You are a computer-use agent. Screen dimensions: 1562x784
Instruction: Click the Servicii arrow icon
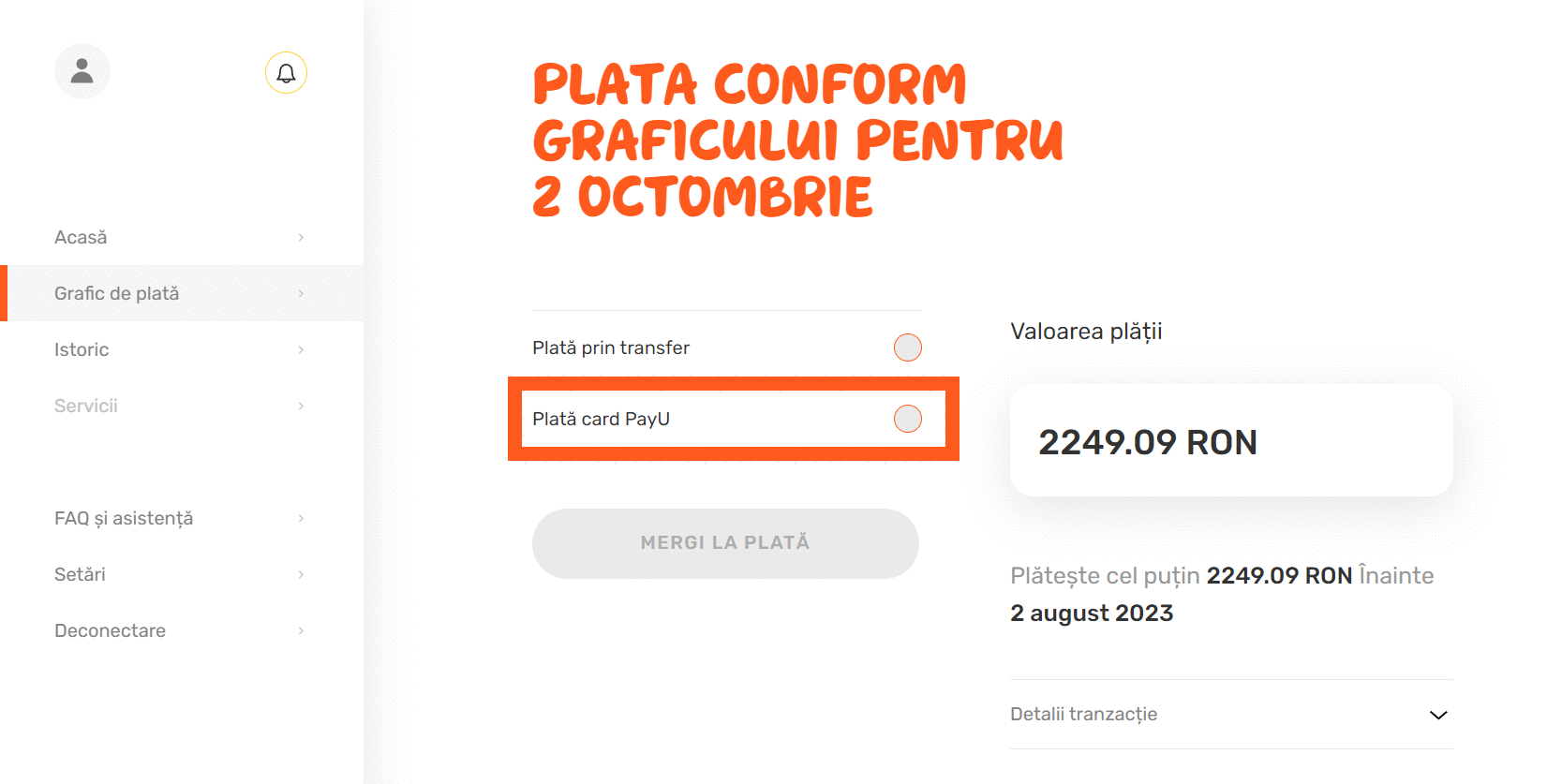[301, 406]
